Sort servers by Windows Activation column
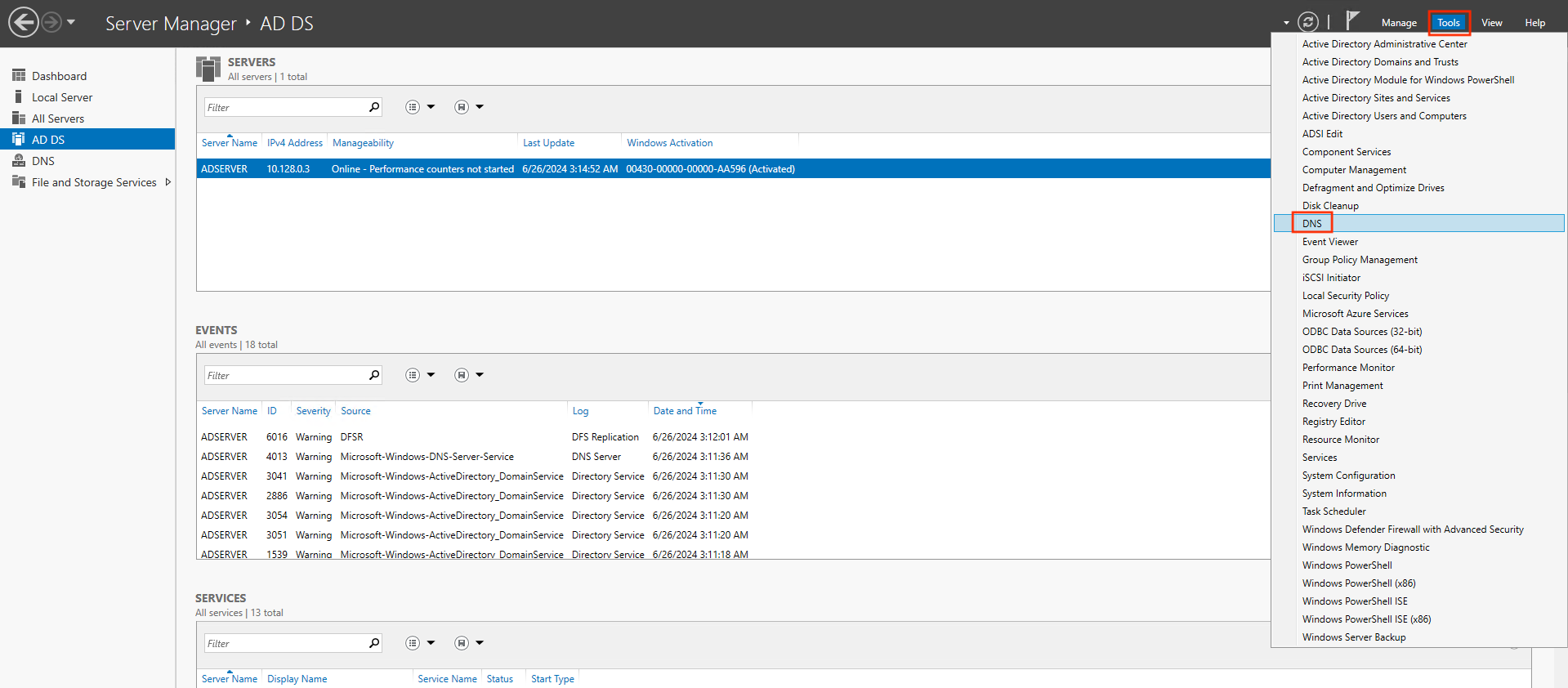Viewport: 1568px width, 688px height. click(x=670, y=143)
